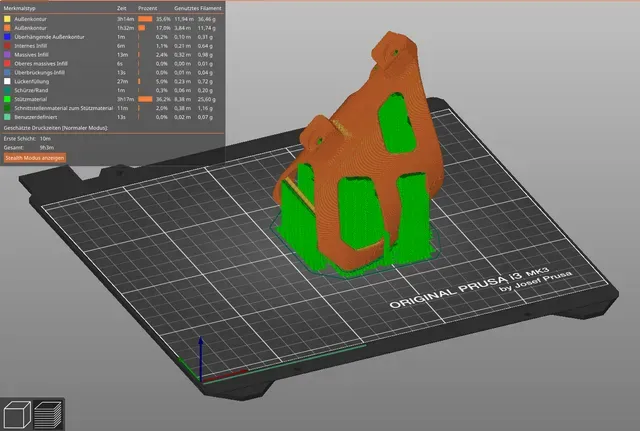Switch to the sliced layers preview icon

(x=48, y=414)
